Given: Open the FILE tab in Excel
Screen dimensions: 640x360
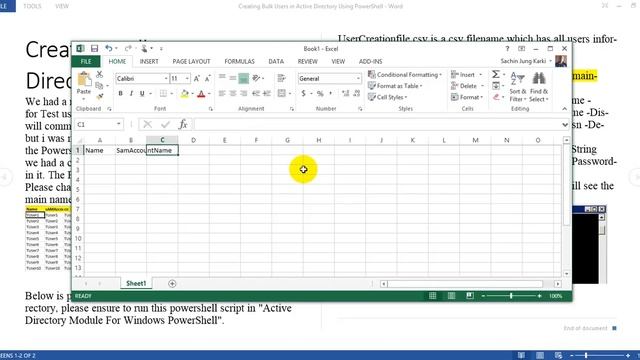Looking at the screenshot, I should 86,61.
